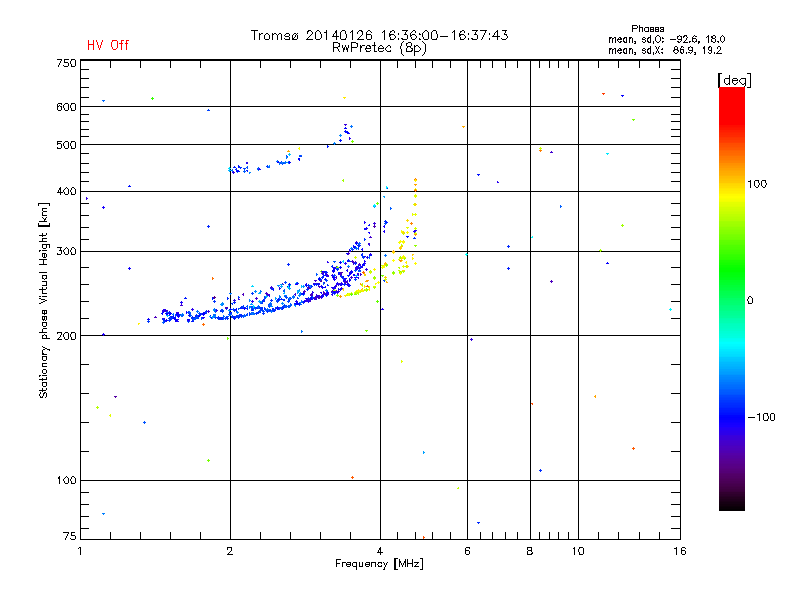Click the "Phases" heading at top right
Image resolution: width=800 pixels, height=600 pixels.
click(647, 29)
